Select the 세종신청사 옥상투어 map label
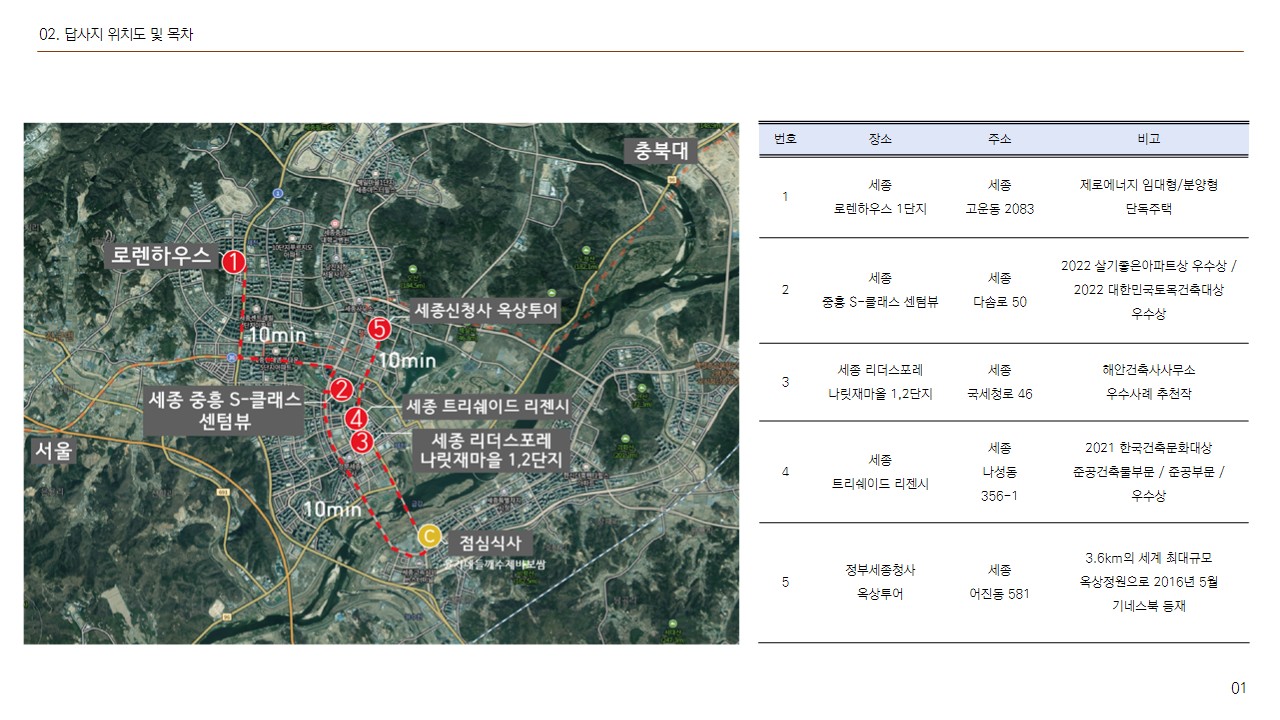 [485, 310]
